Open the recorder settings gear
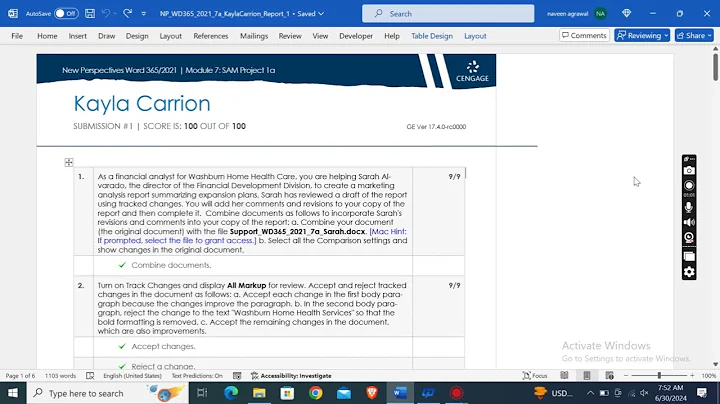The height and width of the screenshot is (404, 720). 689,272
